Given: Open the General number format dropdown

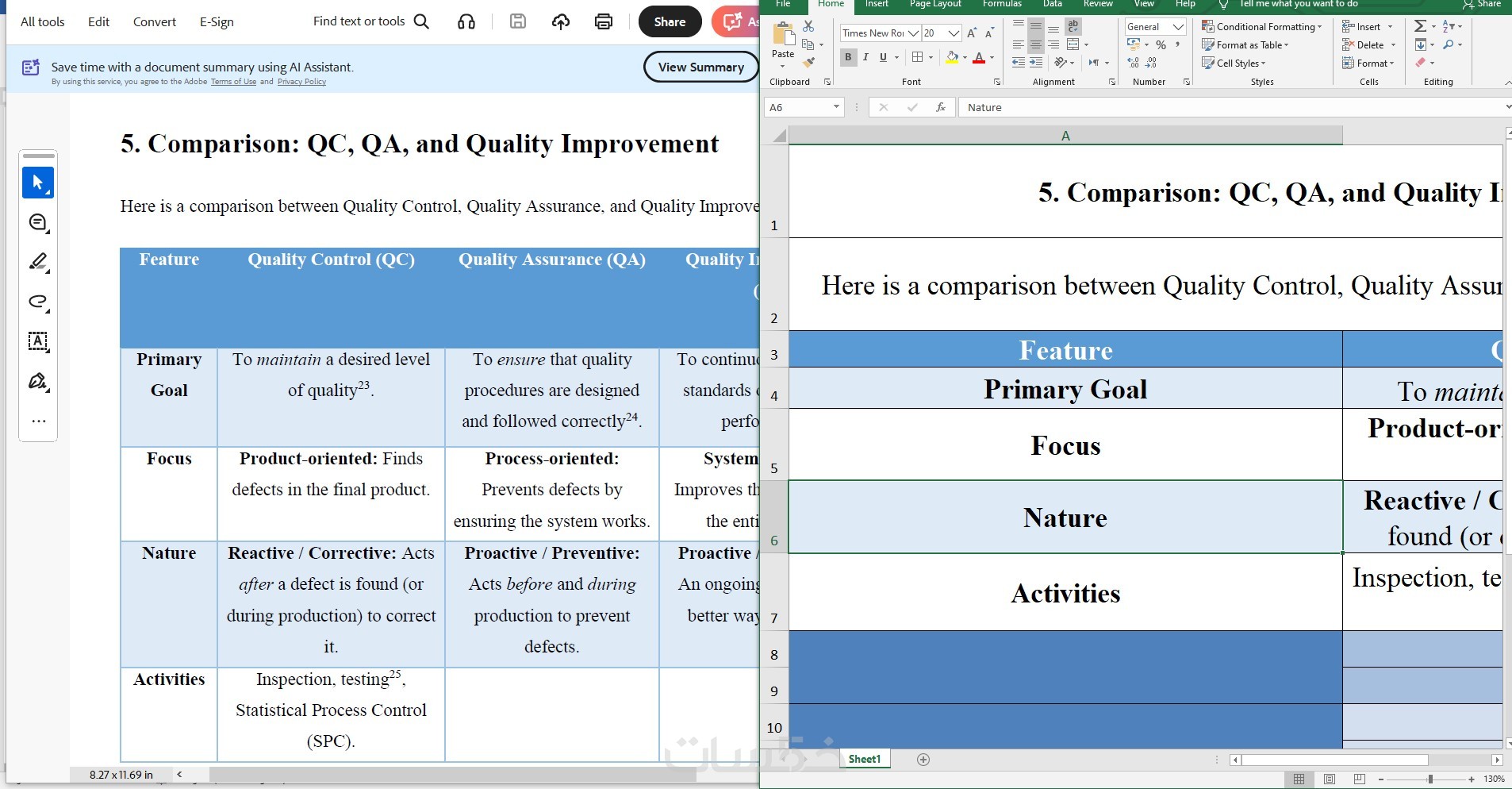Looking at the screenshot, I should (1179, 27).
